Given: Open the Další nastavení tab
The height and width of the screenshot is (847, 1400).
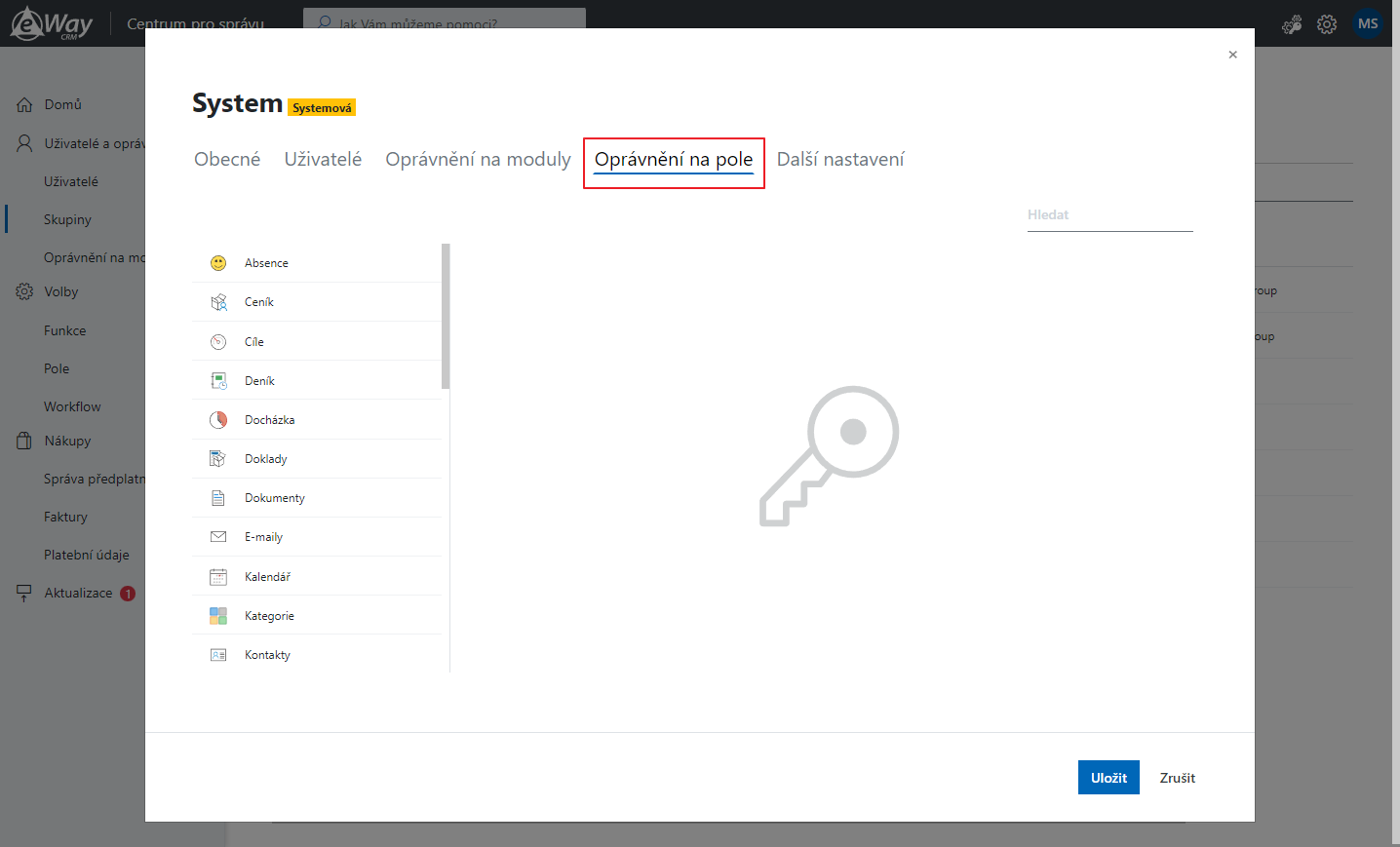Looking at the screenshot, I should click(x=840, y=159).
